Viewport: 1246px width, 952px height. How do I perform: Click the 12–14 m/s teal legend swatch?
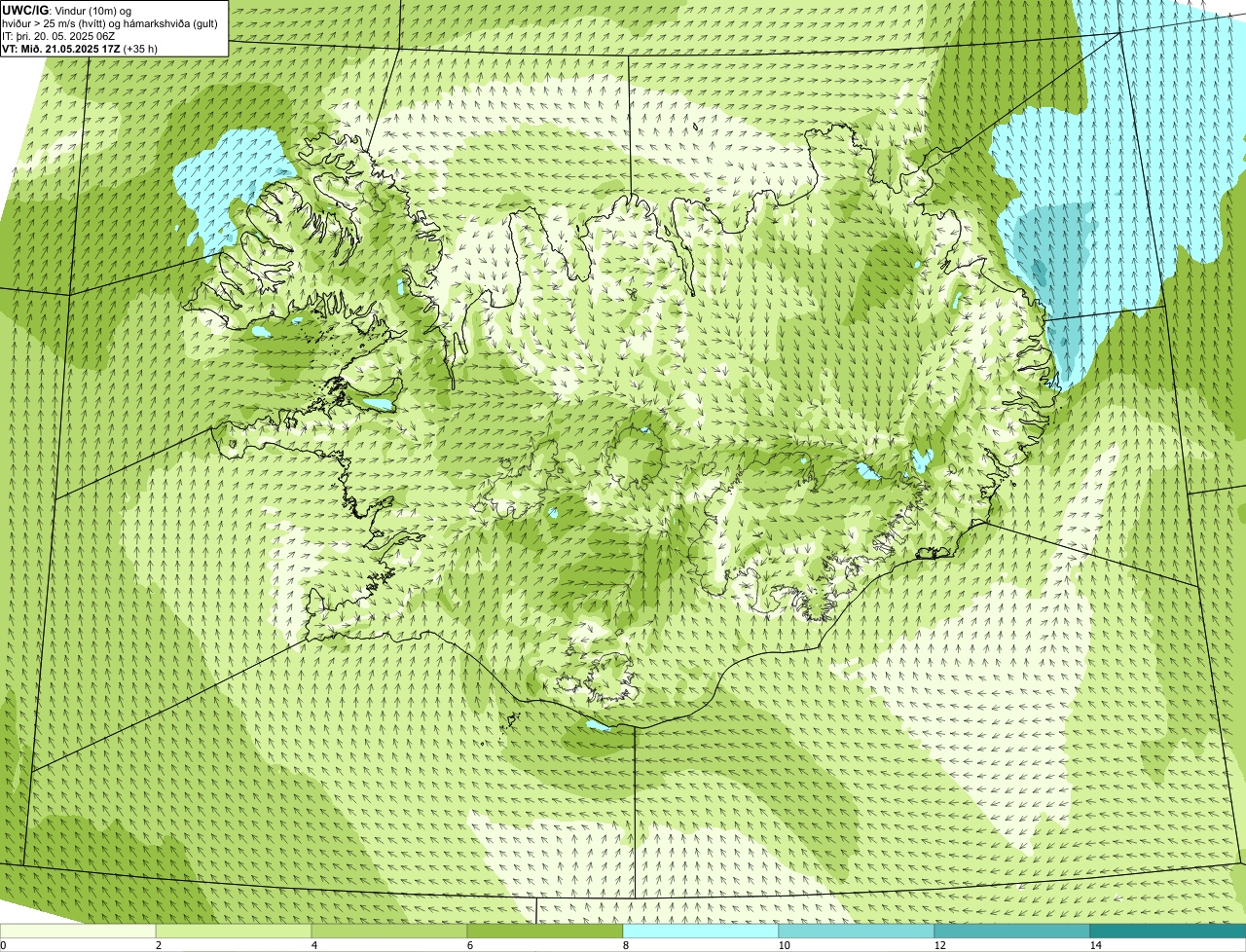click(x=1012, y=931)
